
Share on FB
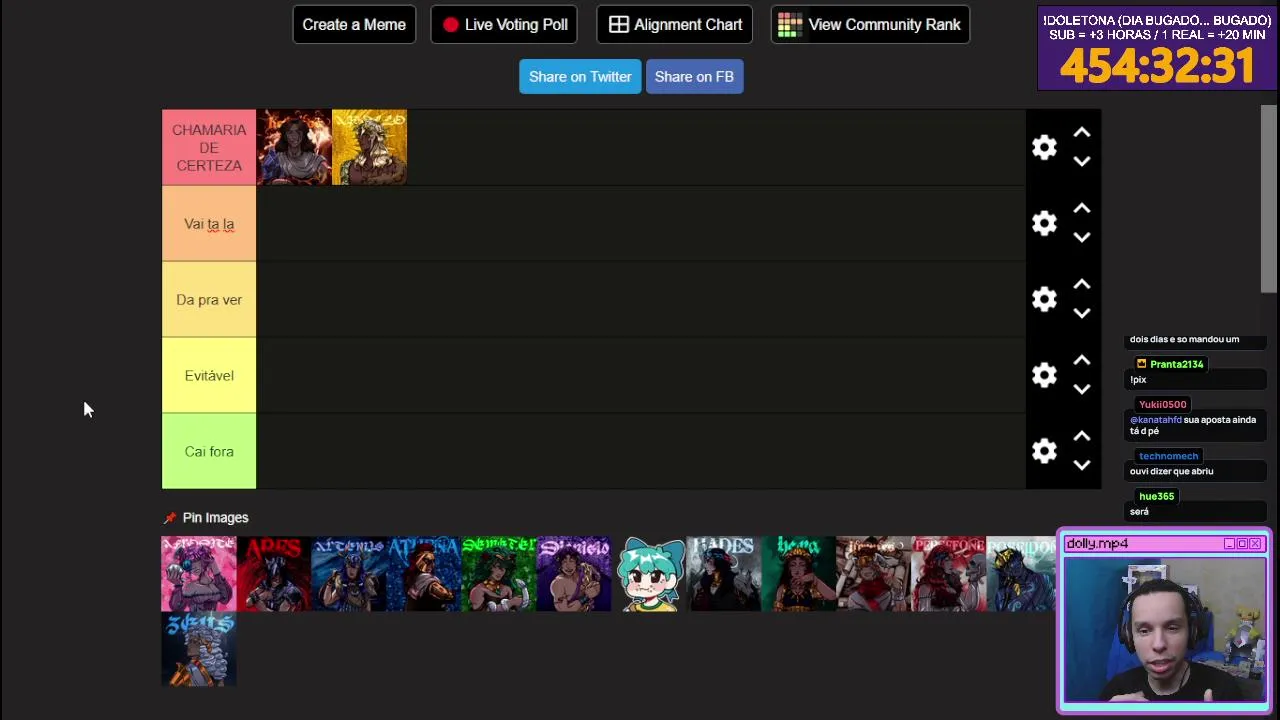[x=694, y=77]
